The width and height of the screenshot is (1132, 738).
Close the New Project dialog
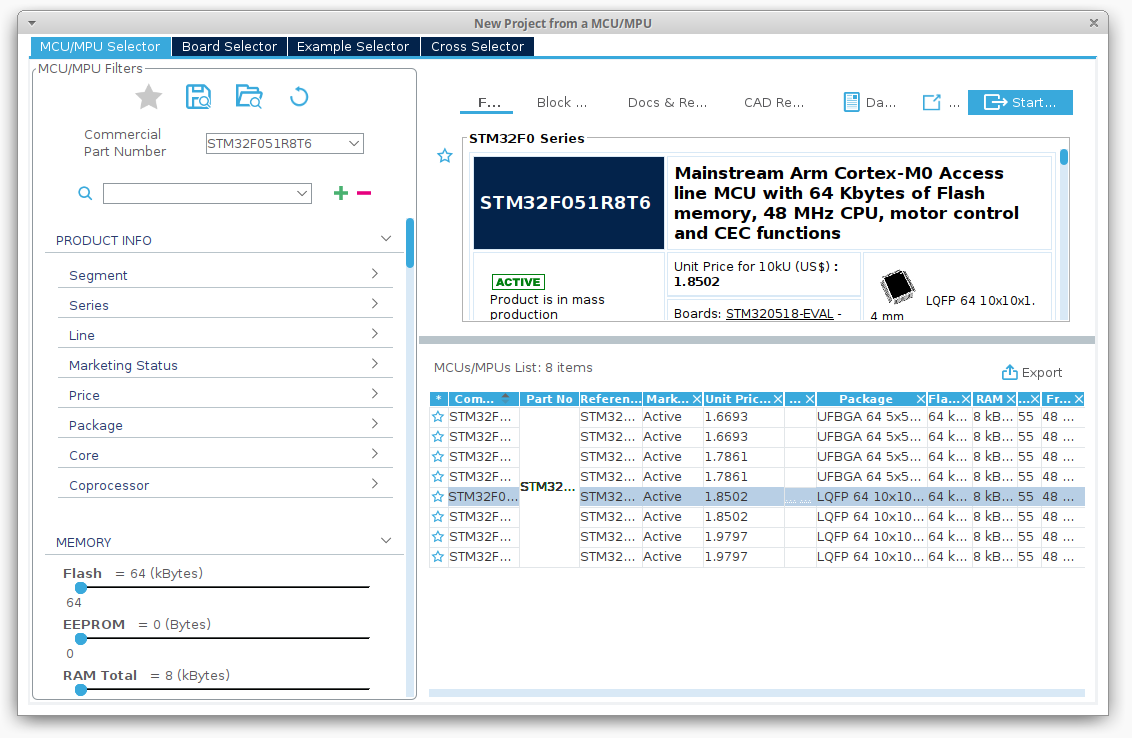coord(1094,23)
